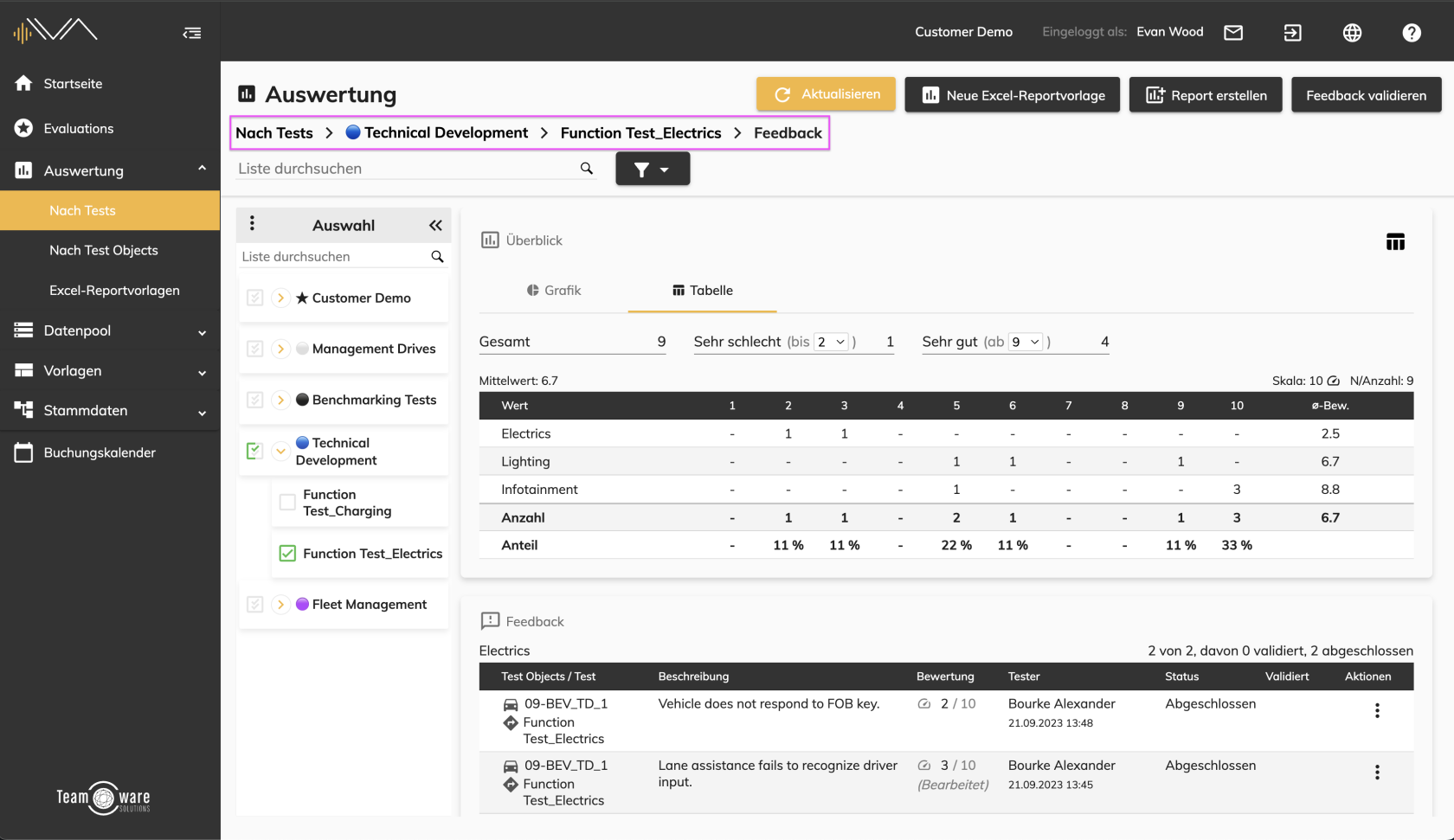This screenshot has height=840, width=1454.
Task: Click the rating gauge icon beside 2 / 10
Action: [x=924, y=704]
